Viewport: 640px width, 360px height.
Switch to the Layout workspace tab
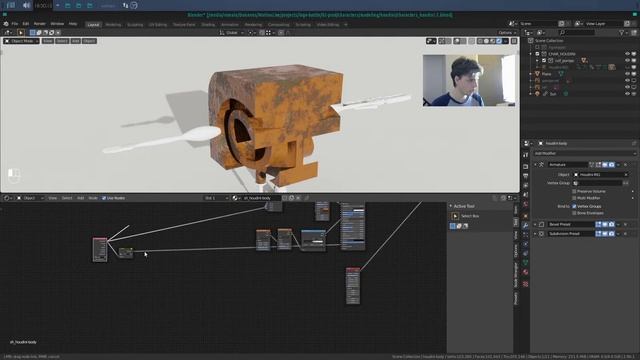93,24
